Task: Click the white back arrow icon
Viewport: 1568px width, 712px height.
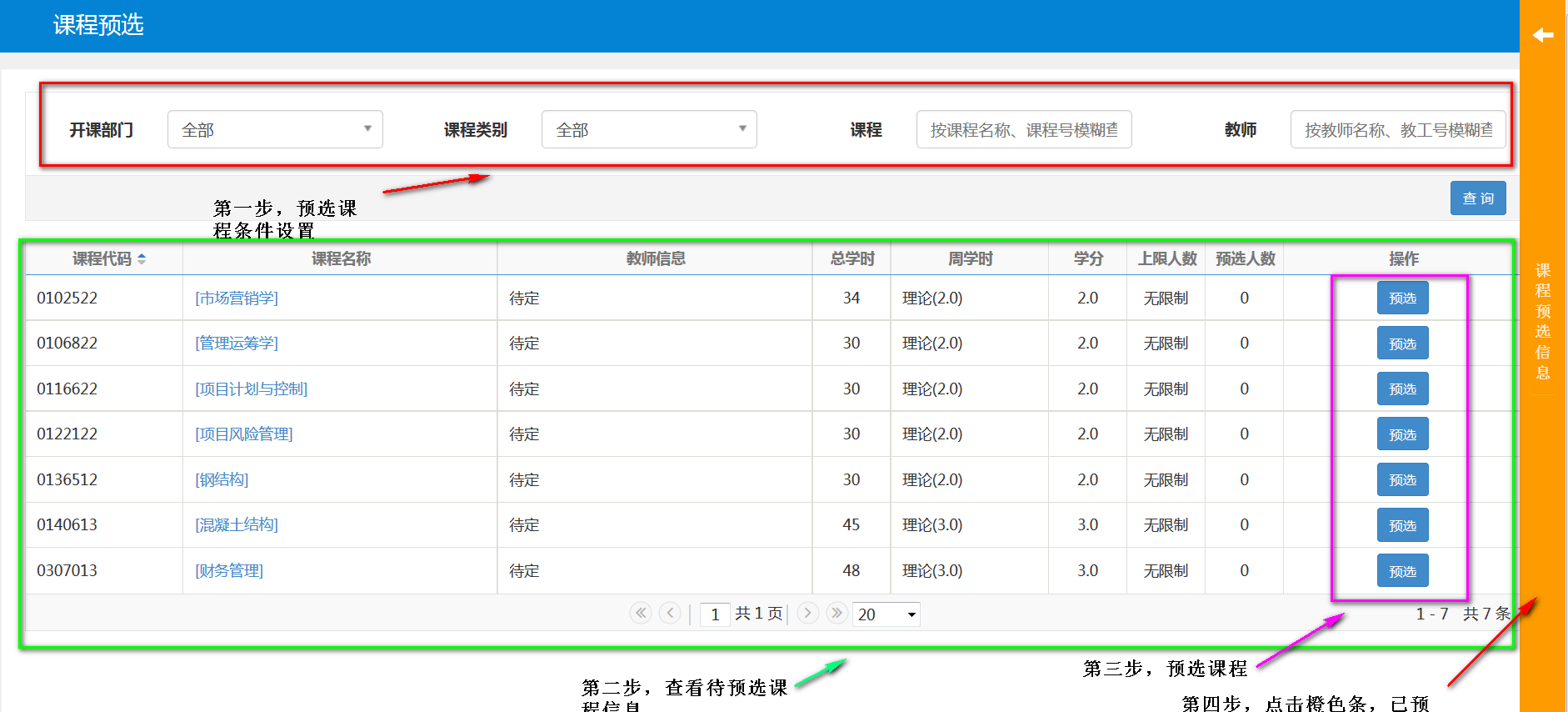Action: [1543, 35]
